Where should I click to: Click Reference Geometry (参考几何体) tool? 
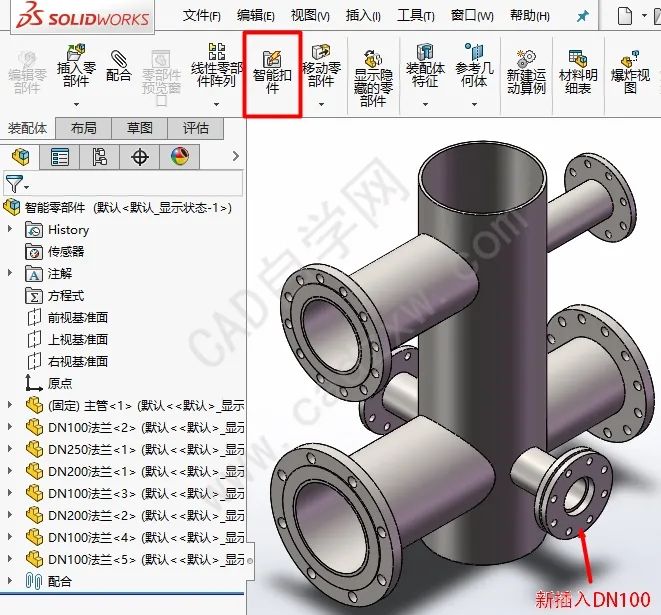[474, 66]
